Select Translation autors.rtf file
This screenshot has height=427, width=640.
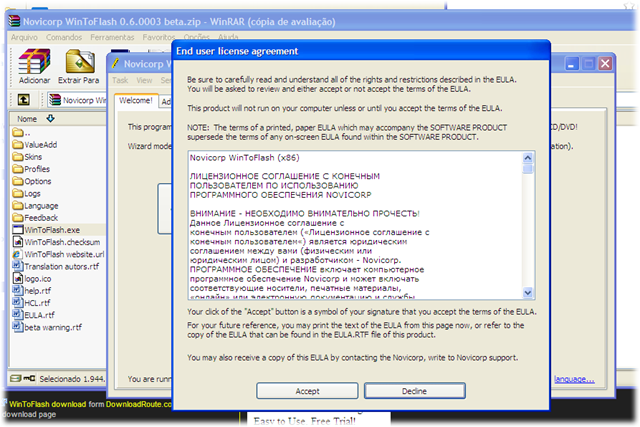point(56,267)
